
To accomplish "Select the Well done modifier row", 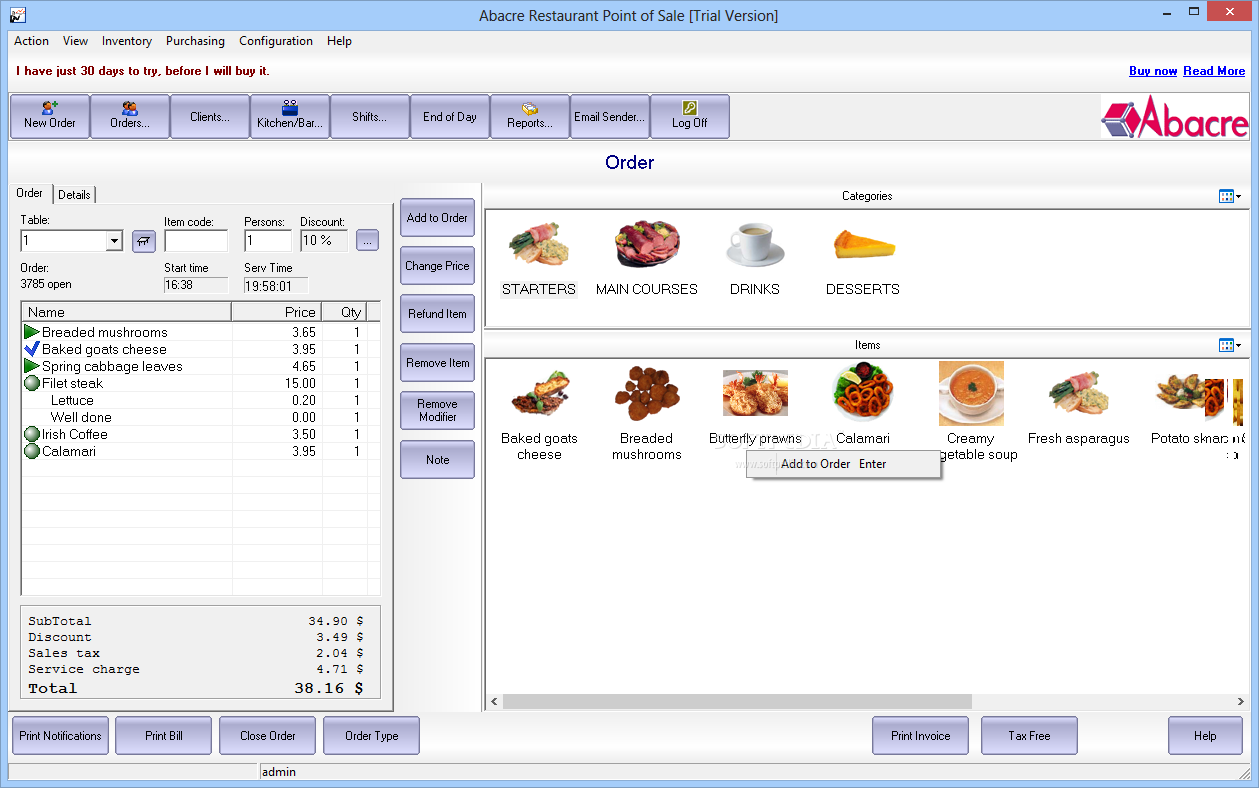I will 201,417.
